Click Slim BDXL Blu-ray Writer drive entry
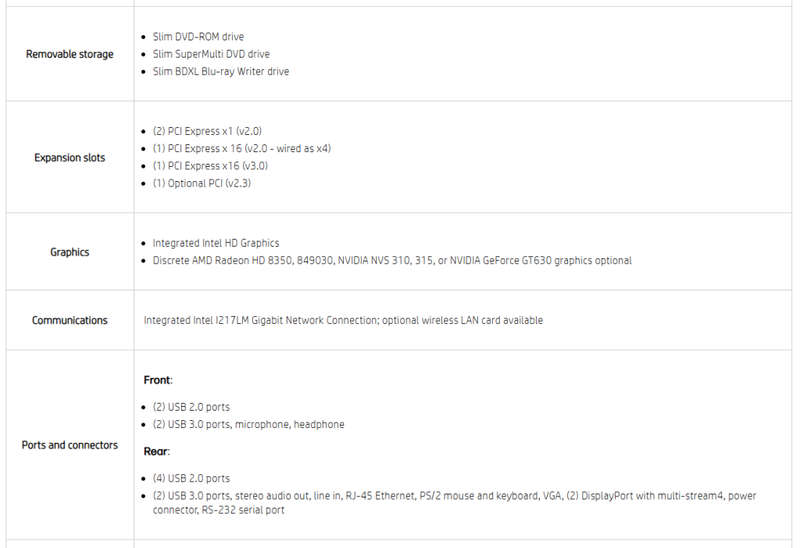Image resolution: width=800 pixels, height=548 pixels. [x=221, y=71]
